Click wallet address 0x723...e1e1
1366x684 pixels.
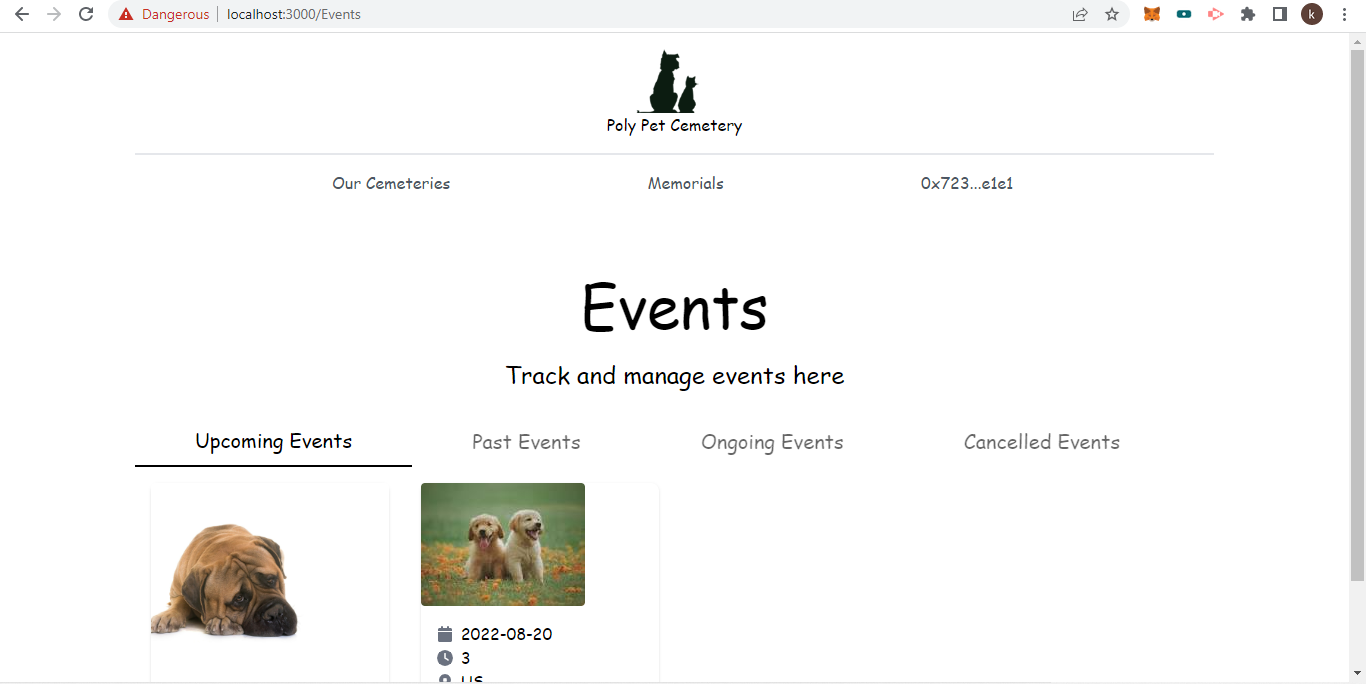(967, 184)
